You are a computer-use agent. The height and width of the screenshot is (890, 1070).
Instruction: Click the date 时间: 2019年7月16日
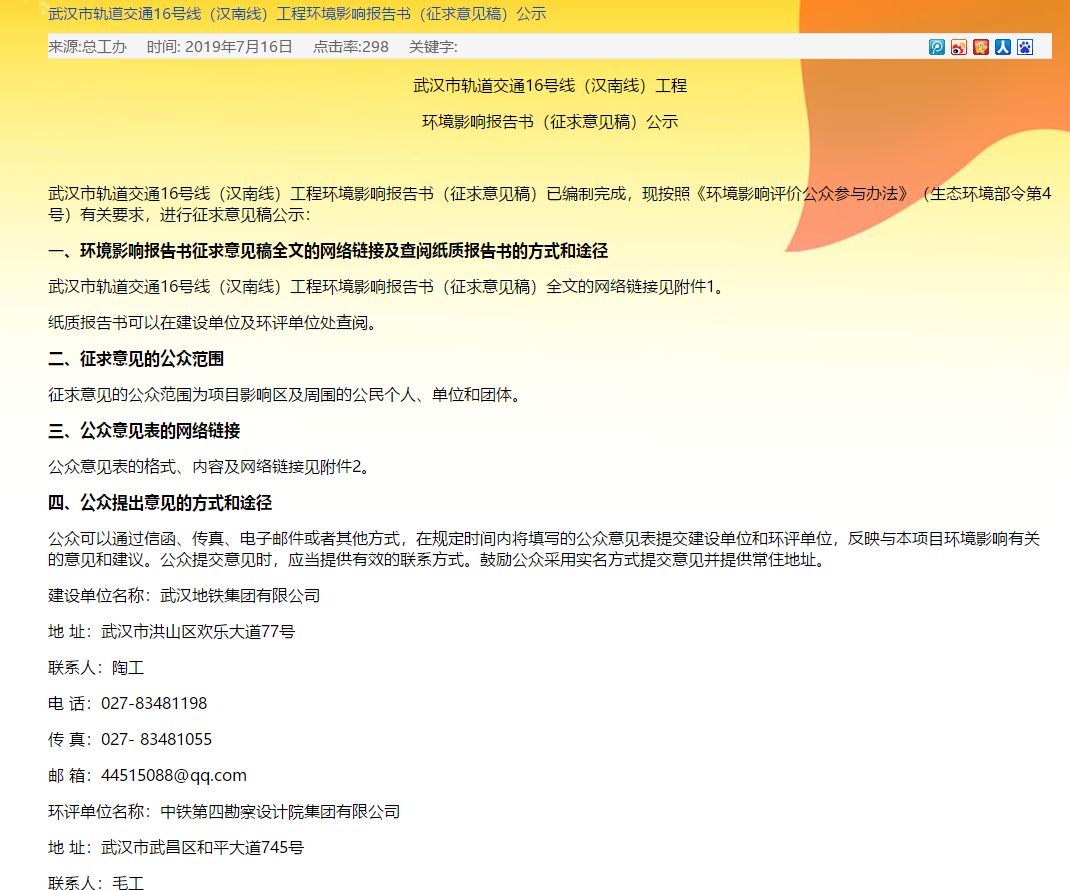220,46
